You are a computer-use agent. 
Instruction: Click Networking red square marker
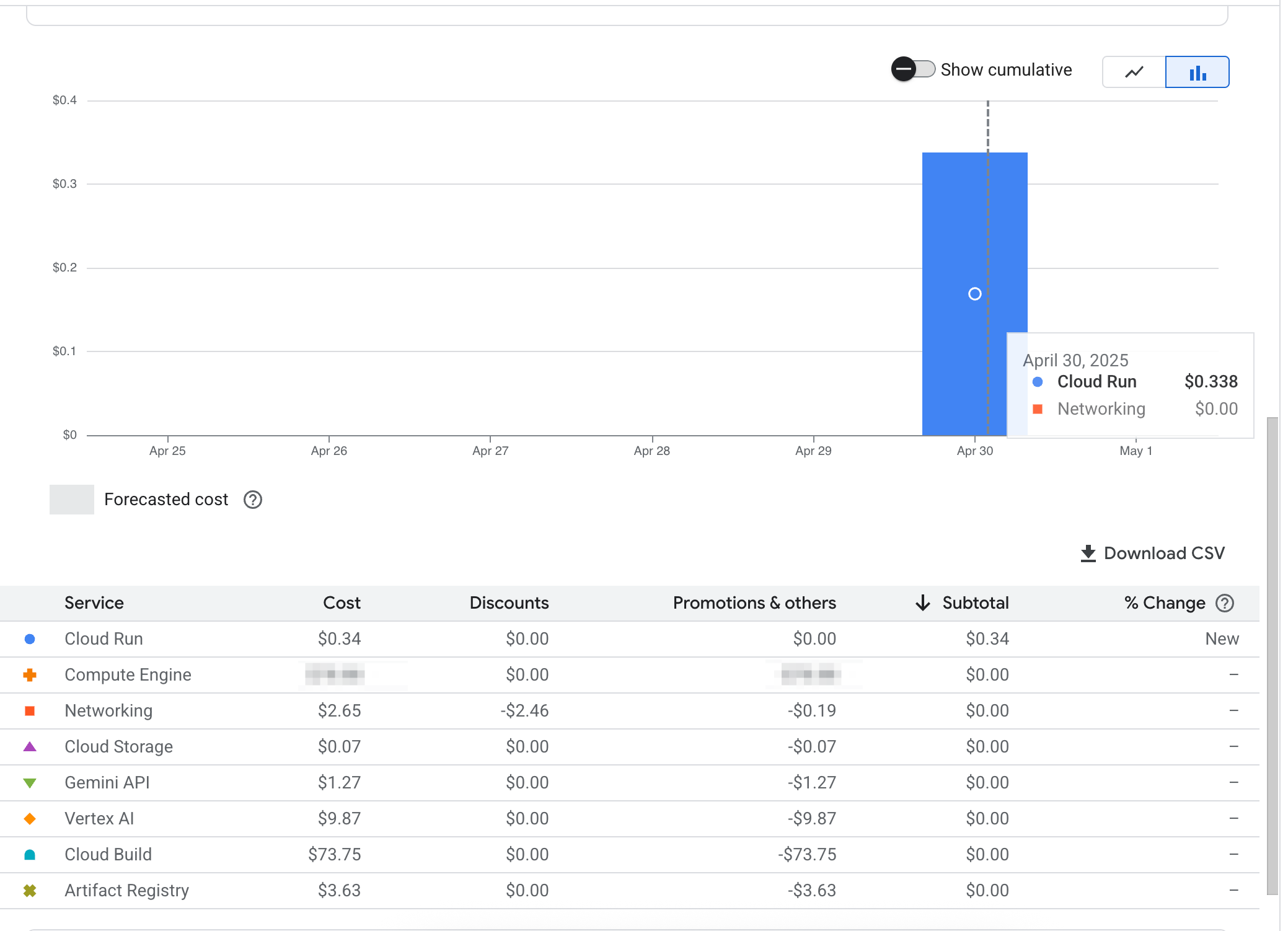coord(30,711)
